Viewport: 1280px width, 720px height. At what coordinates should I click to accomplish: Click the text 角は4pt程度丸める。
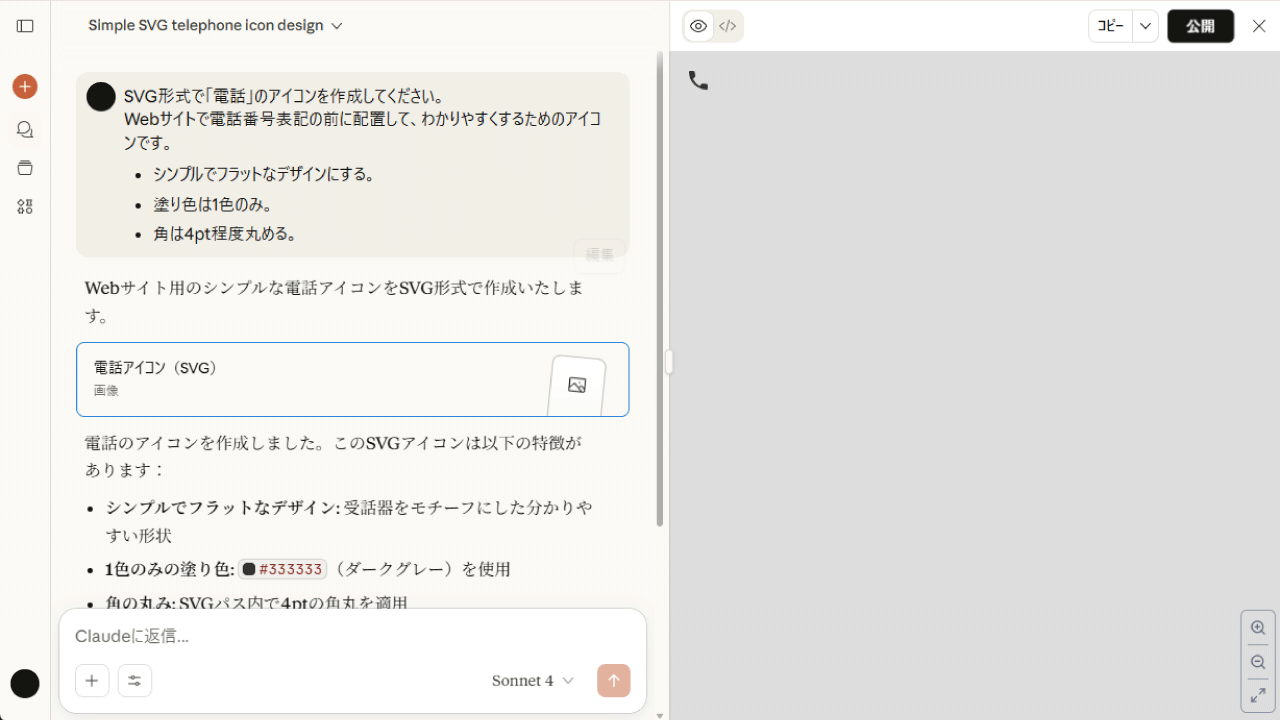pos(227,234)
